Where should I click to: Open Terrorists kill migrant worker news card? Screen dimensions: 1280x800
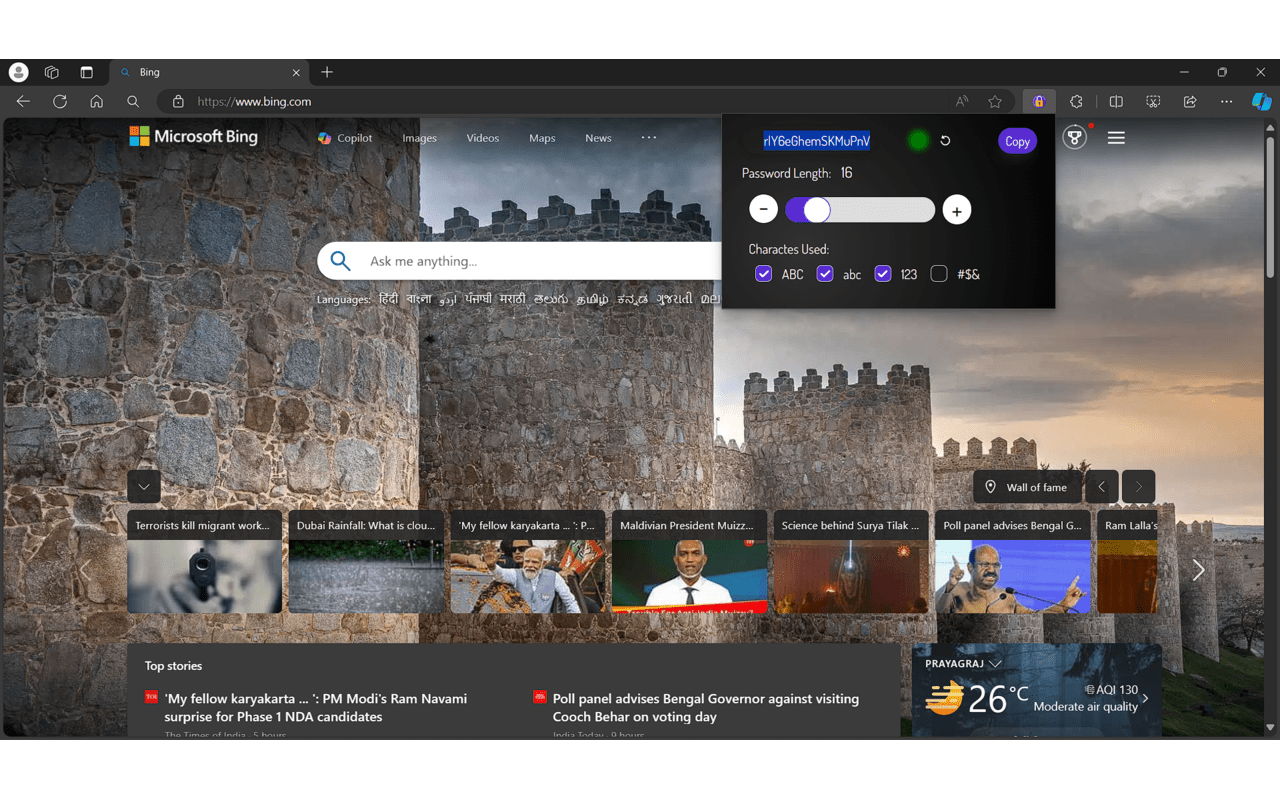click(204, 562)
